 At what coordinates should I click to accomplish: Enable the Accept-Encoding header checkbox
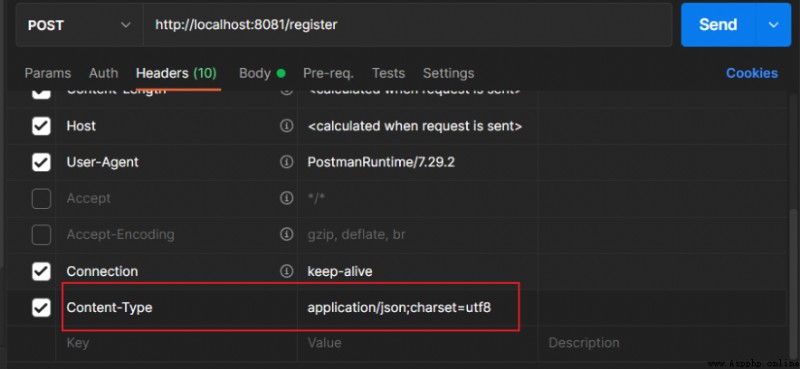pos(41,235)
